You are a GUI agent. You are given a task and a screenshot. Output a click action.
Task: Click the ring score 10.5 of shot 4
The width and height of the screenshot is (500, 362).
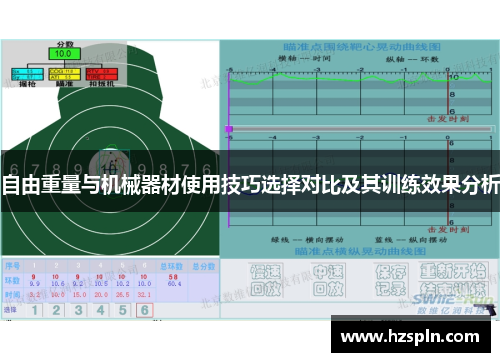101,284
